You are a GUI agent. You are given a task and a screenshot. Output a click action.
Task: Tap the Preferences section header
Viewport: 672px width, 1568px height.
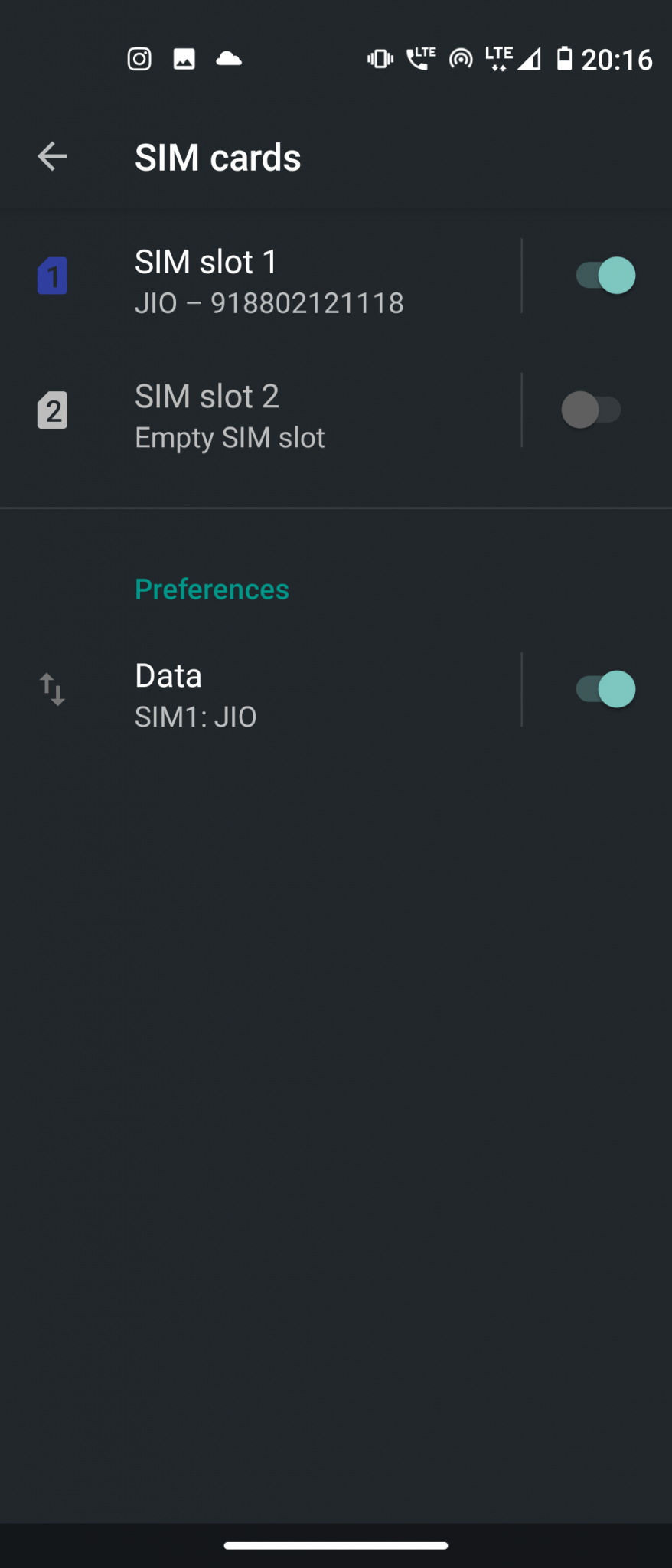(x=212, y=590)
